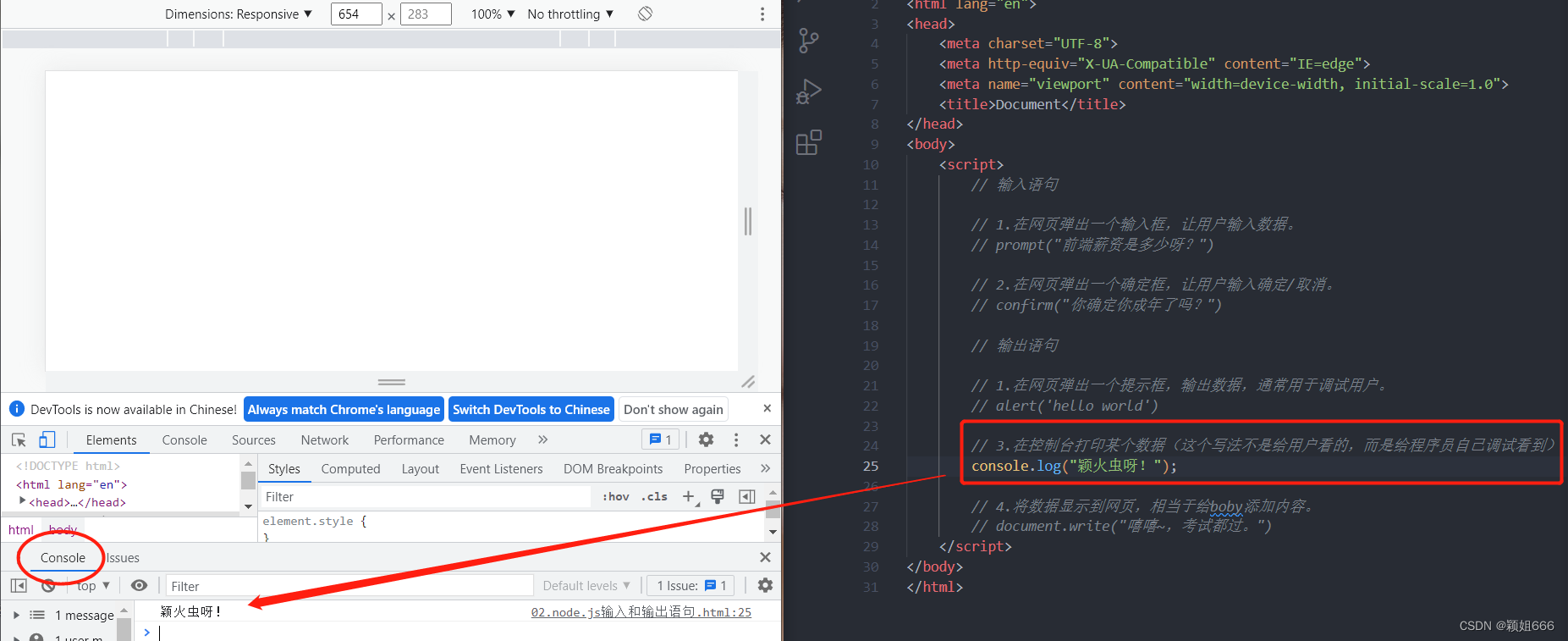Toggle rendering emulations paintbrush icon

click(x=718, y=496)
